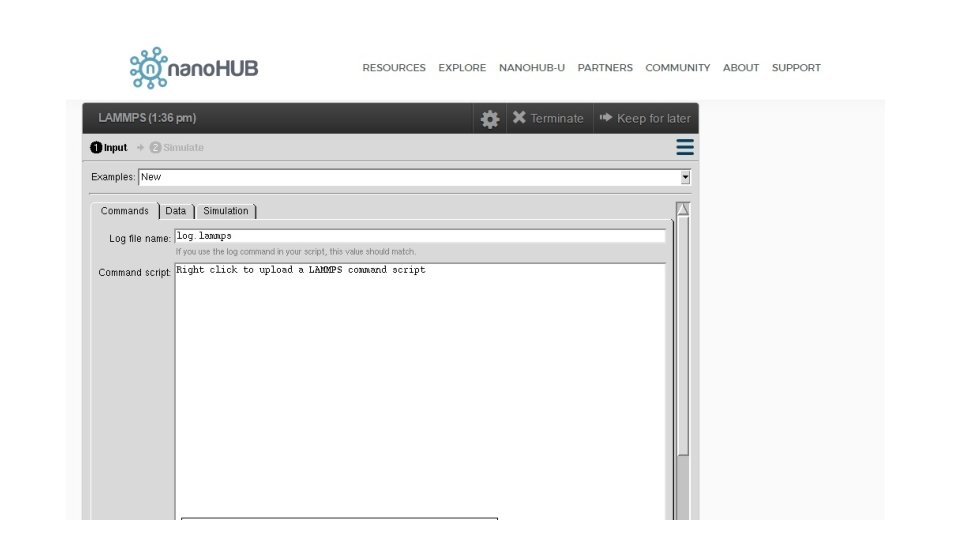Click the Terminate X icon

pos(519,118)
